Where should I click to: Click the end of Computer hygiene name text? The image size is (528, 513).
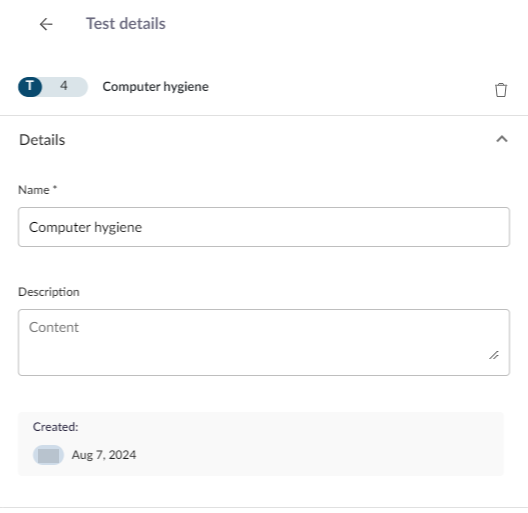click(x=142, y=227)
